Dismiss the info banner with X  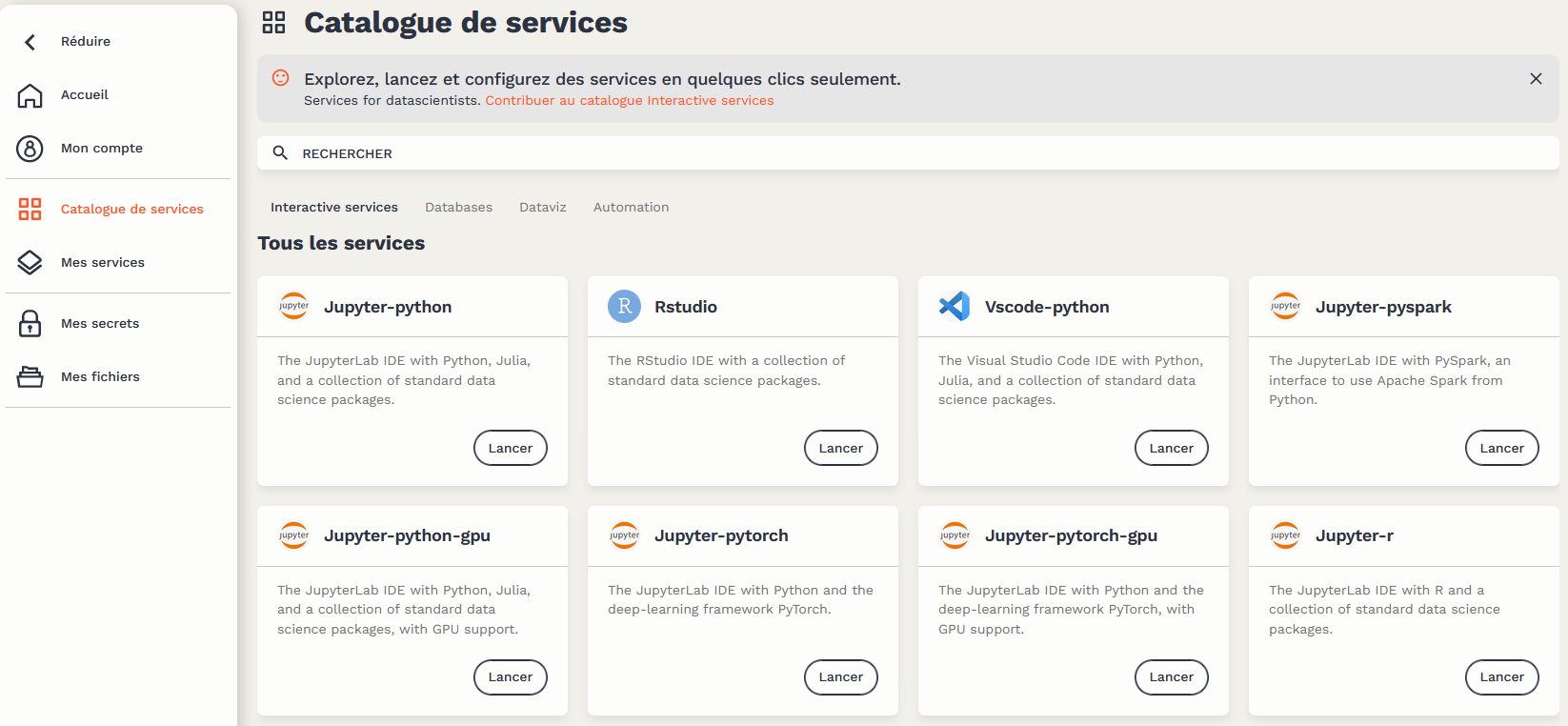pyautogui.click(x=1535, y=79)
